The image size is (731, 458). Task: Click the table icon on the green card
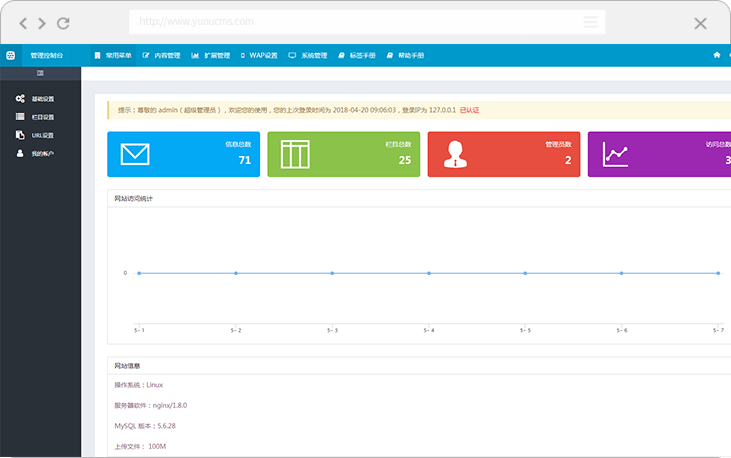click(x=295, y=154)
